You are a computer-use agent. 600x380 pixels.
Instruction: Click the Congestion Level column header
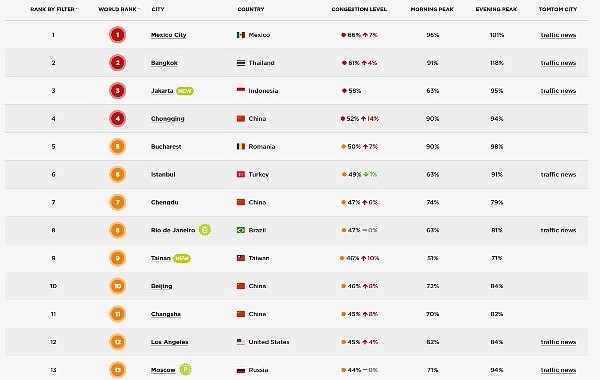[359, 9]
